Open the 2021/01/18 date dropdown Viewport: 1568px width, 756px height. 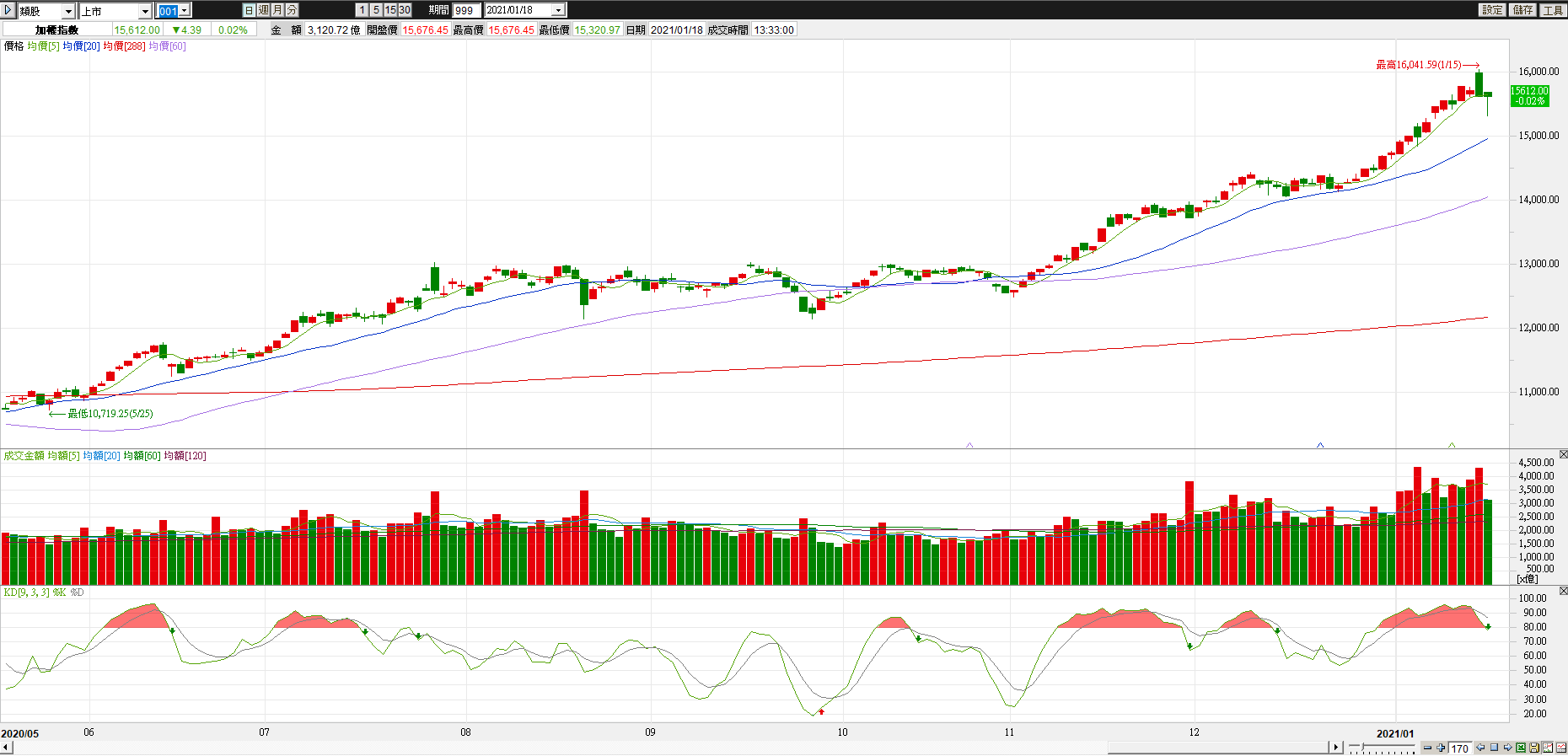tap(558, 10)
